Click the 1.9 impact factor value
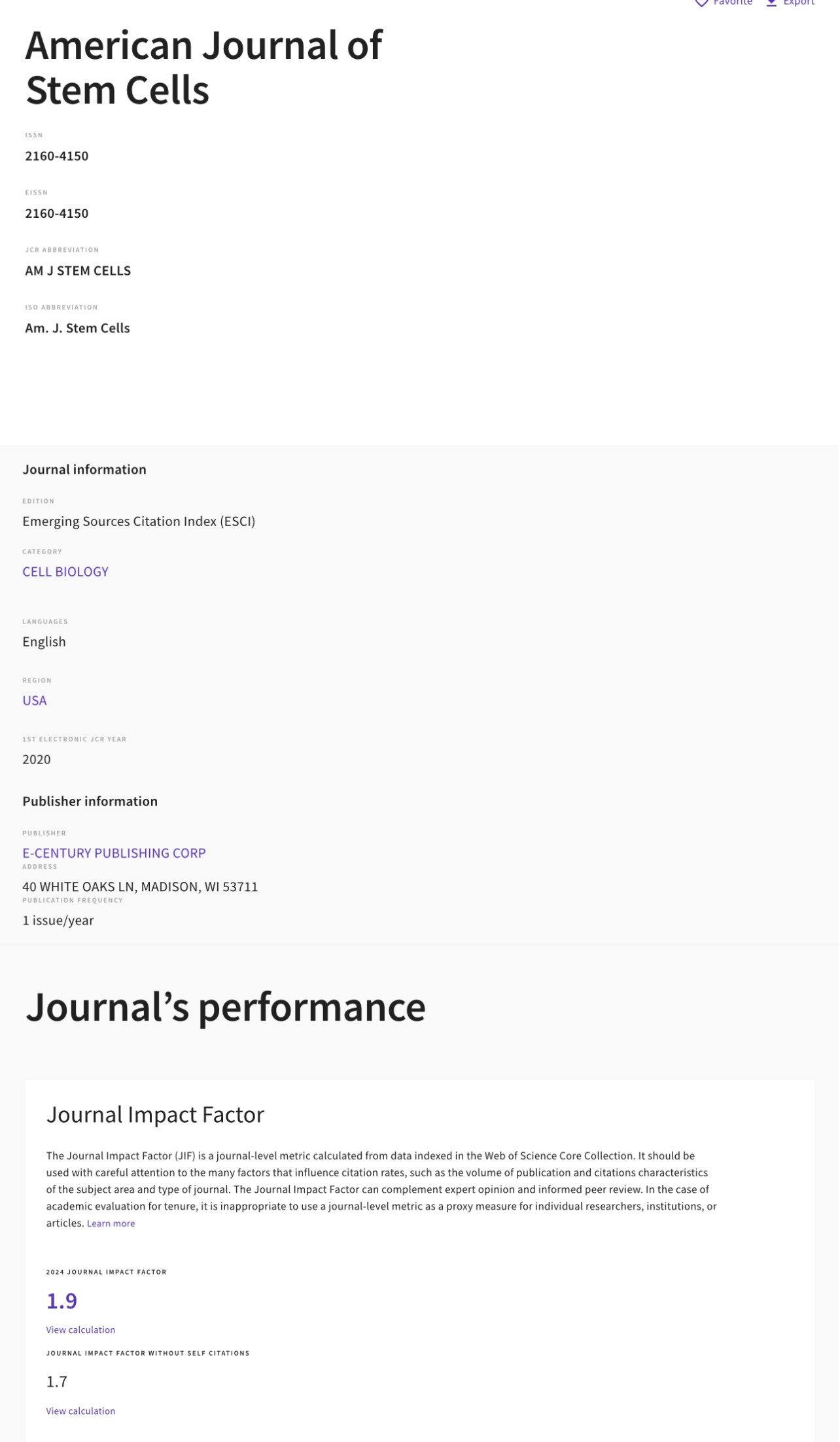The image size is (840, 1442). point(61,1301)
